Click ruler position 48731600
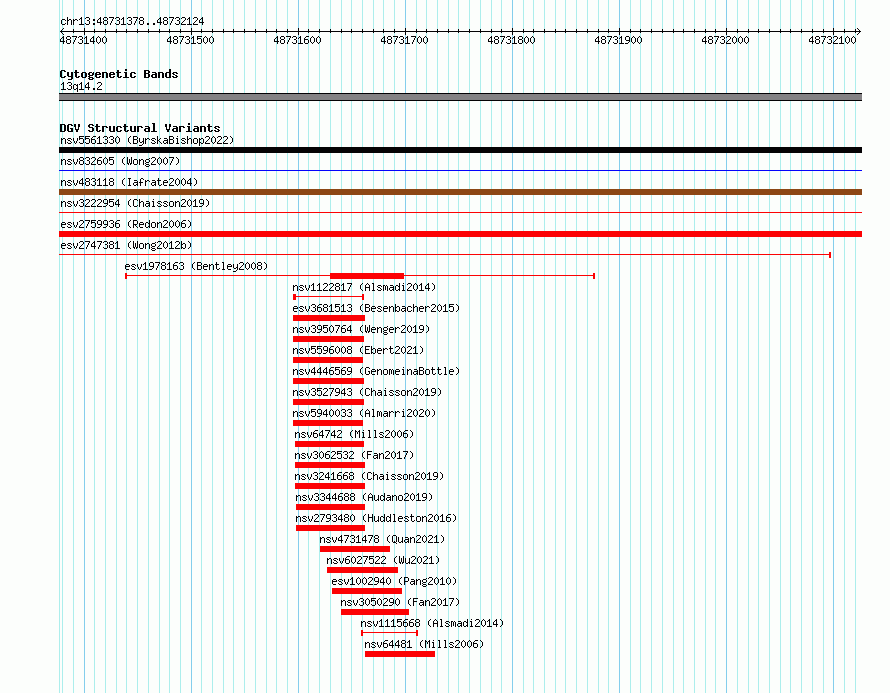This screenshot has height=693, width=890. pyautogui.click(x=297, y=40)
